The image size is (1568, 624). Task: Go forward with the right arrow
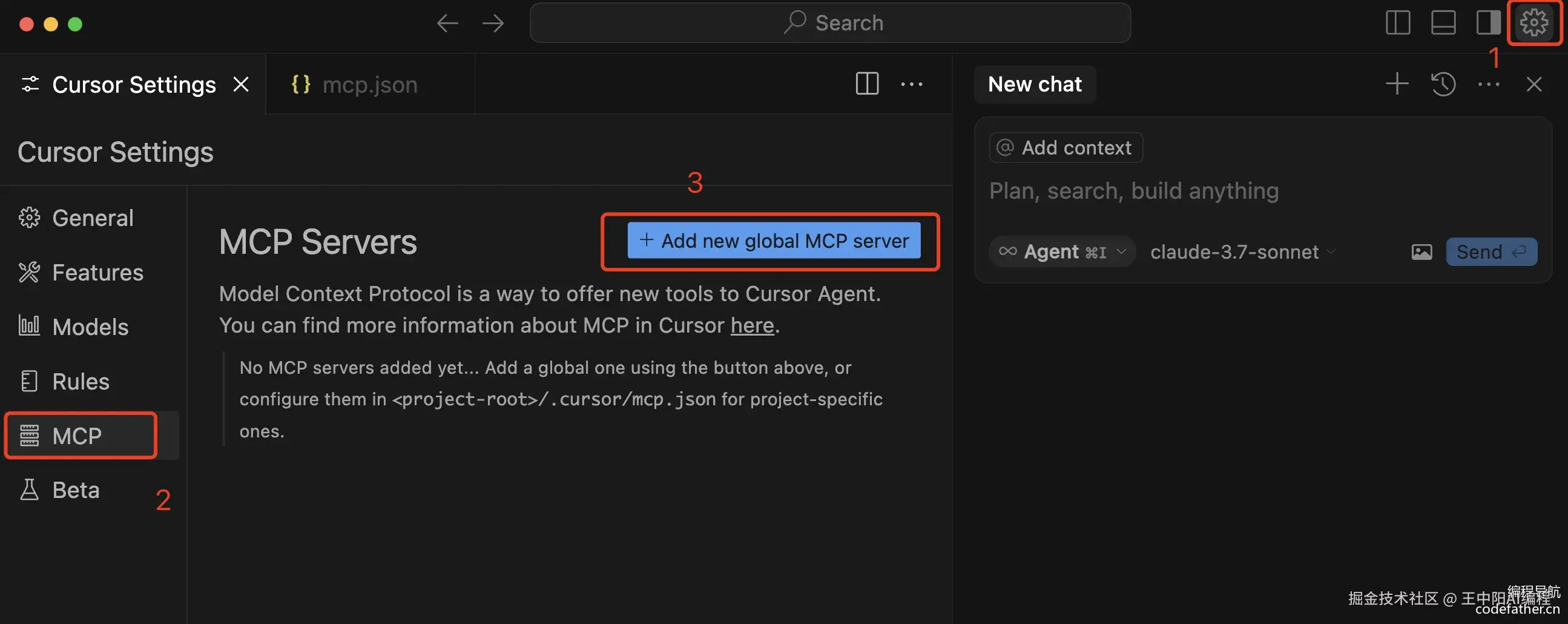[493, 23]
